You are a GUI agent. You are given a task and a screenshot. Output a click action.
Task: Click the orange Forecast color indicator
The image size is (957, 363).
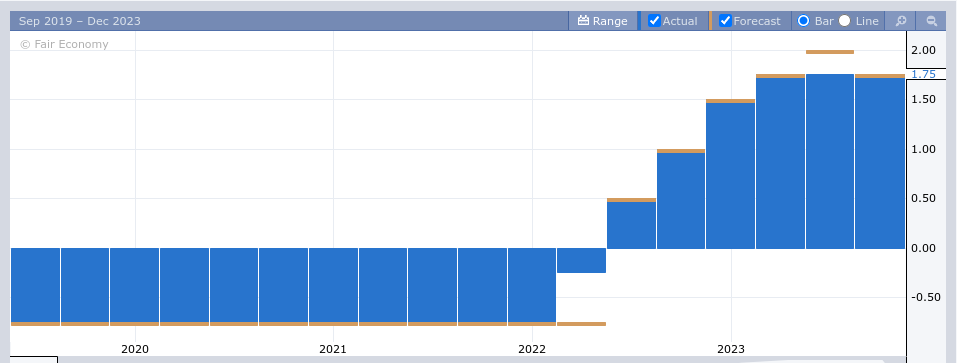710,21
